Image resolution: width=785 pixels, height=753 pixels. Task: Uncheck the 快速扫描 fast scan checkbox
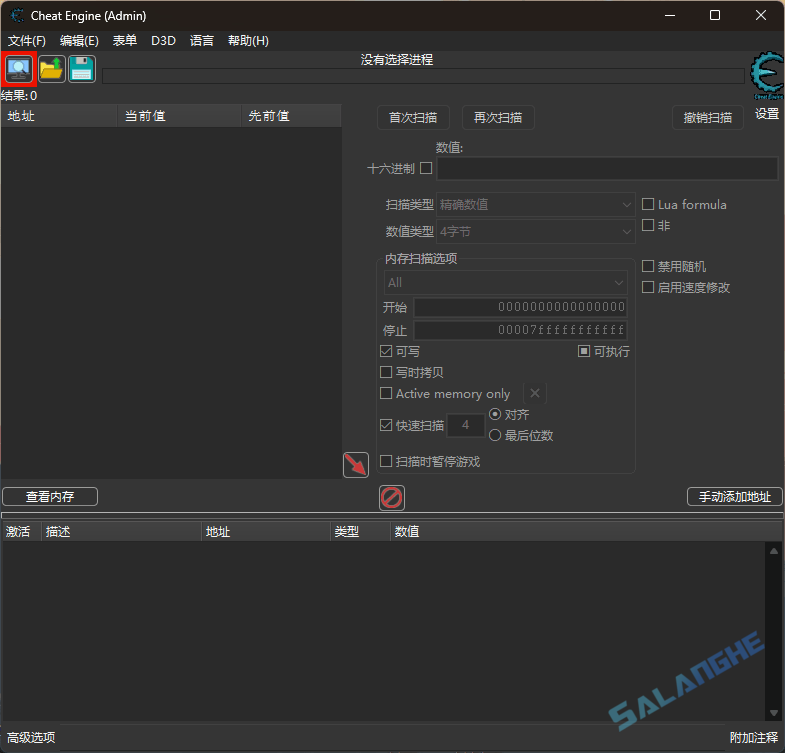386,426
